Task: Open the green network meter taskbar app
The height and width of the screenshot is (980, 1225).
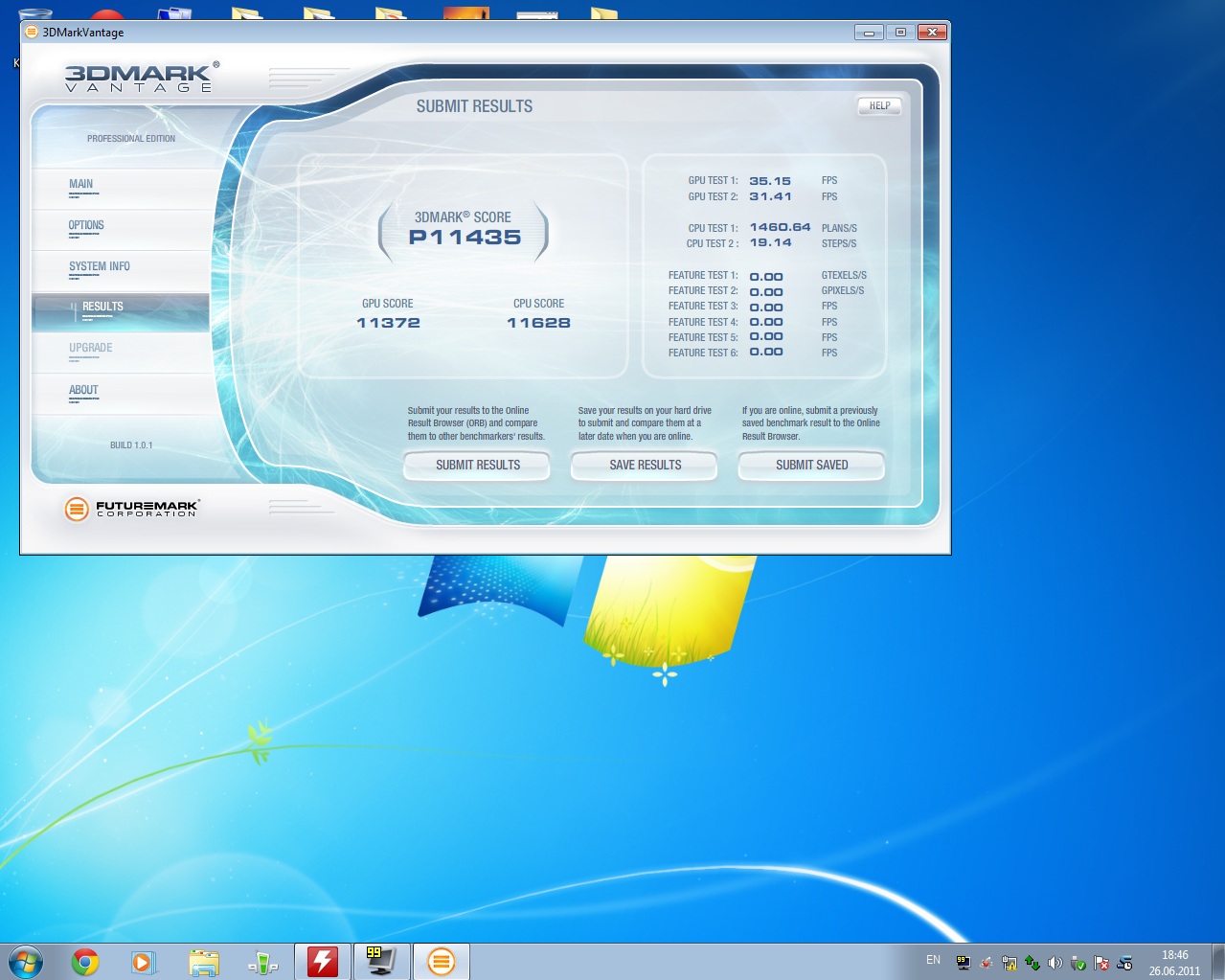Action: 262,962
